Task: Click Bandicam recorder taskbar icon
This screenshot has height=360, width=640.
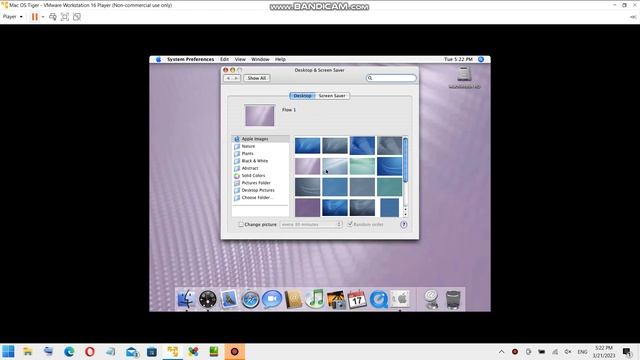Action: click(x=235, y=351)
